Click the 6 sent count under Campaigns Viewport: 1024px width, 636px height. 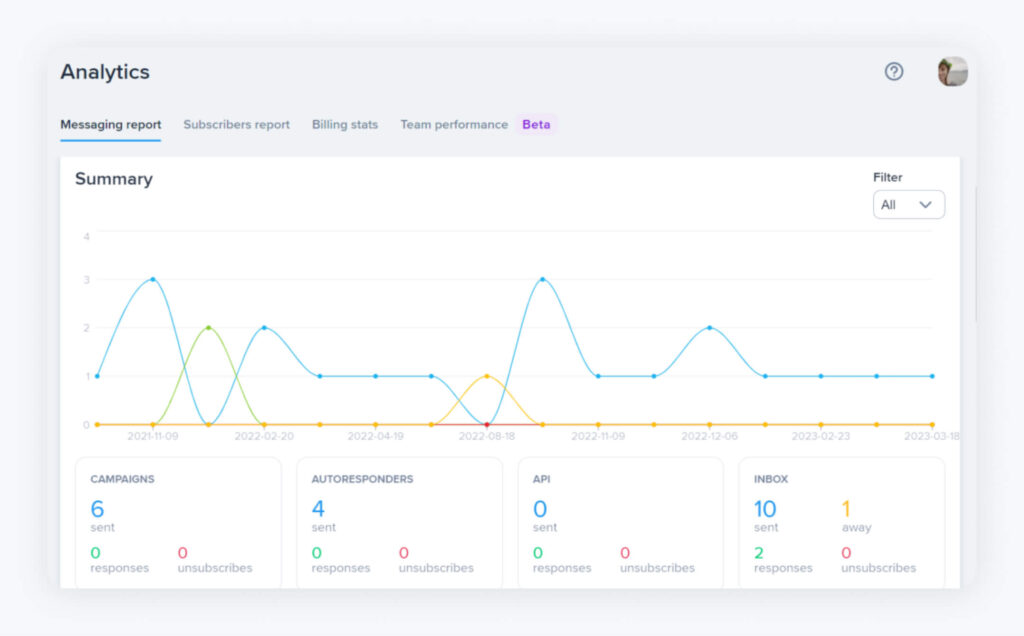point(96,510)
